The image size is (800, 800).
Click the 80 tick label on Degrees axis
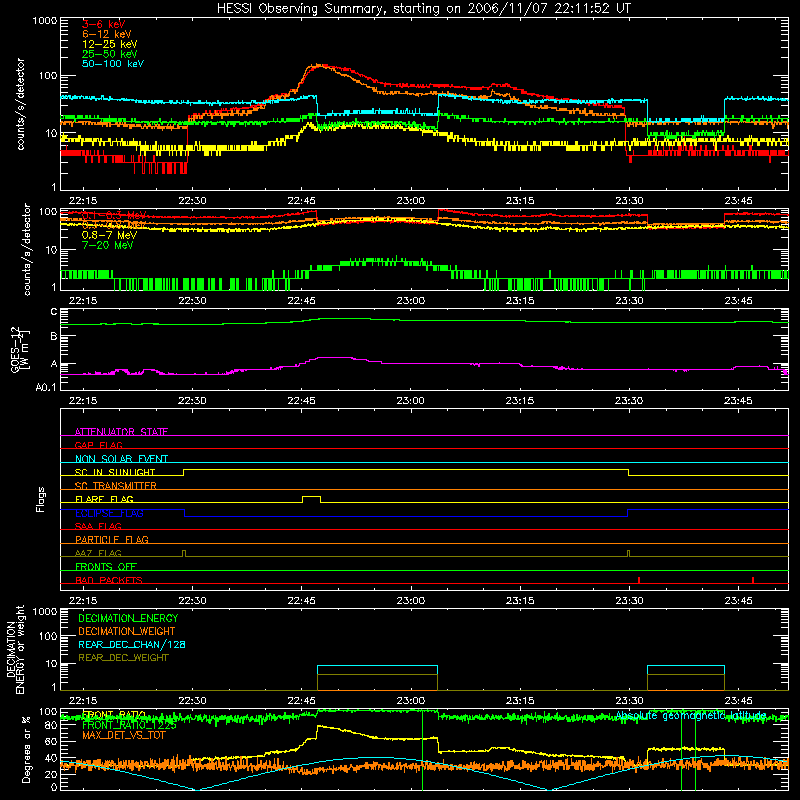coord(51,725)
